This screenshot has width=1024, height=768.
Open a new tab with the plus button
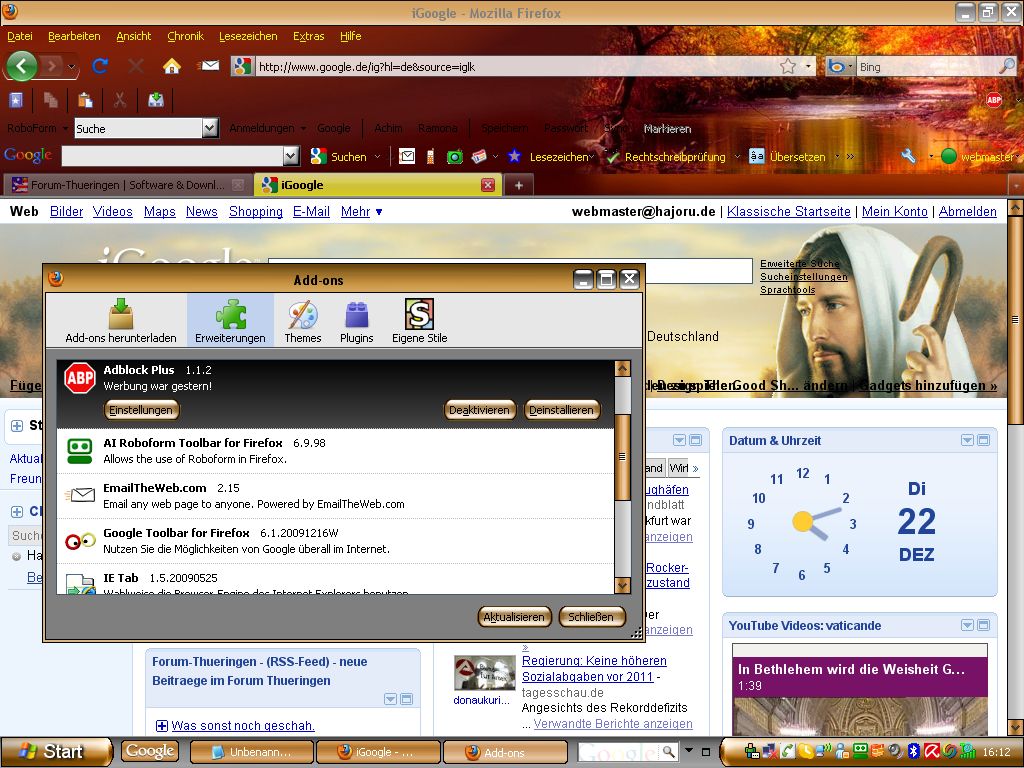519,185
